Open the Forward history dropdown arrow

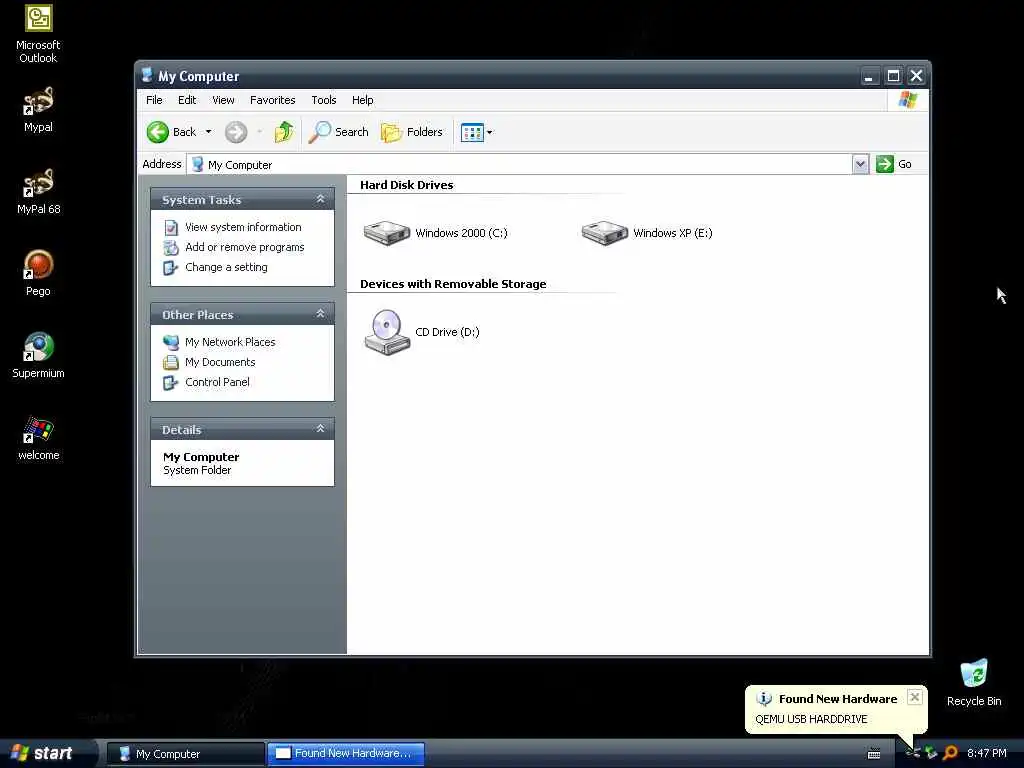pyautogui.click(x=259, y=132)
